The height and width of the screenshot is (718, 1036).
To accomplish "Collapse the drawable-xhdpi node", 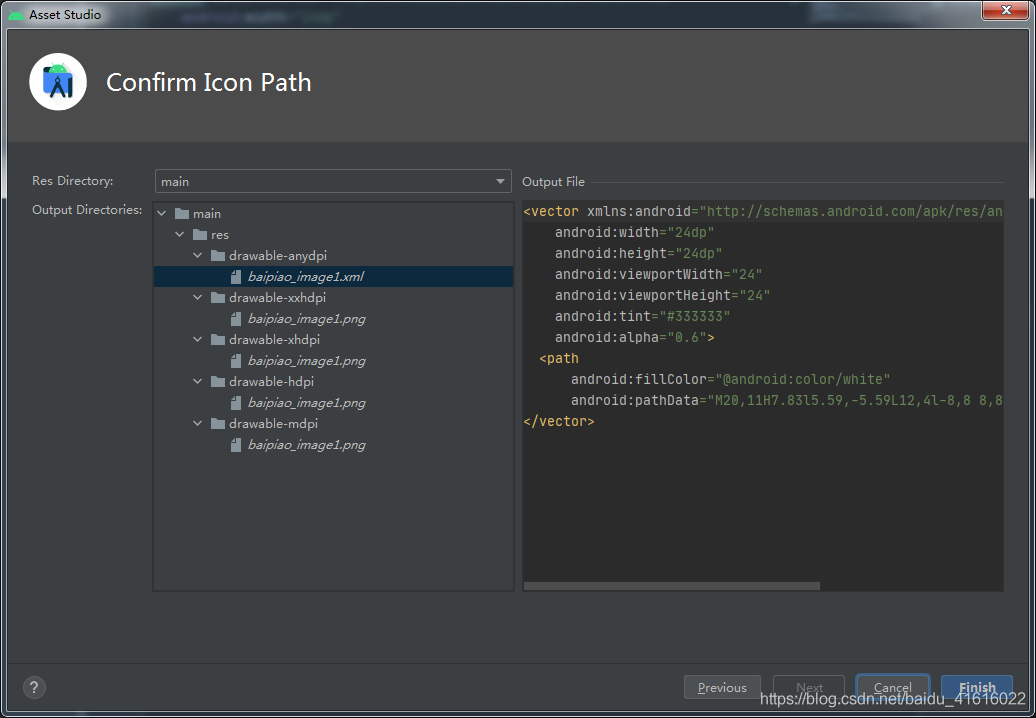I will (198, 340).
